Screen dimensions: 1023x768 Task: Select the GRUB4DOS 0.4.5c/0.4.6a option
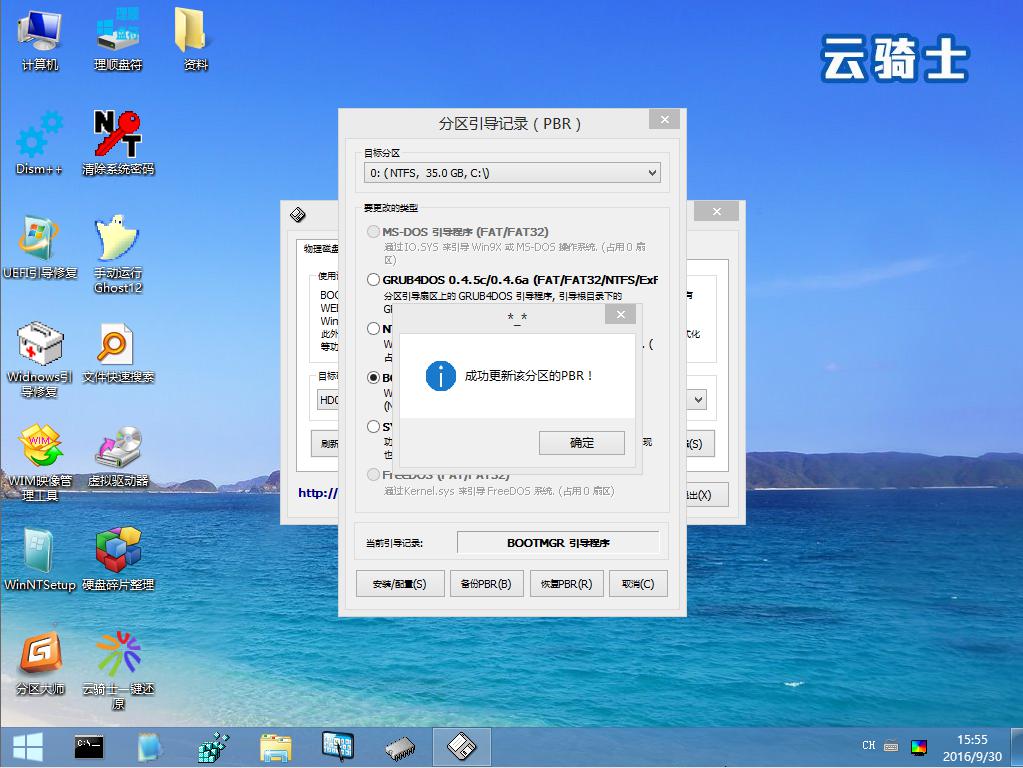coord(372,279)
